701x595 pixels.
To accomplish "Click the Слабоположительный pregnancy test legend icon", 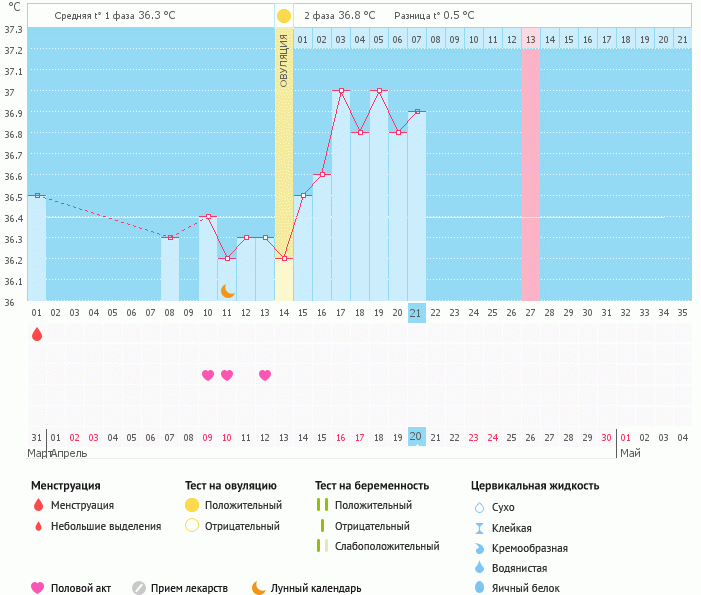I will click(x=321, y=546).
